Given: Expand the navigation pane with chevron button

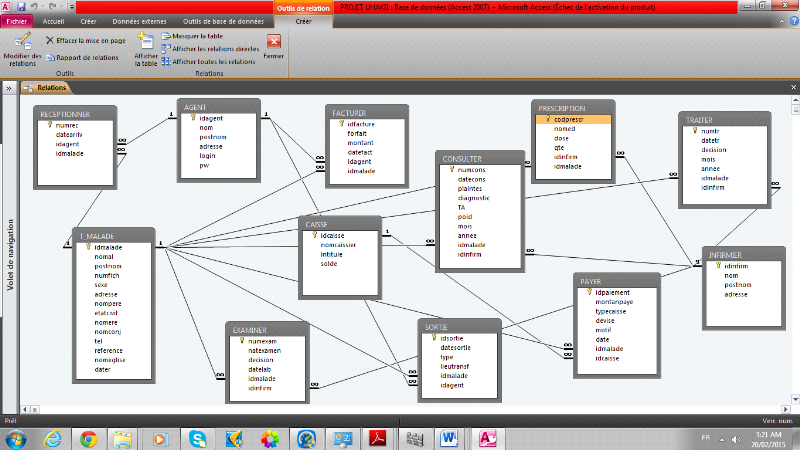Looking at the screenshot, I should pyautogui.click(x=8, y=88).
